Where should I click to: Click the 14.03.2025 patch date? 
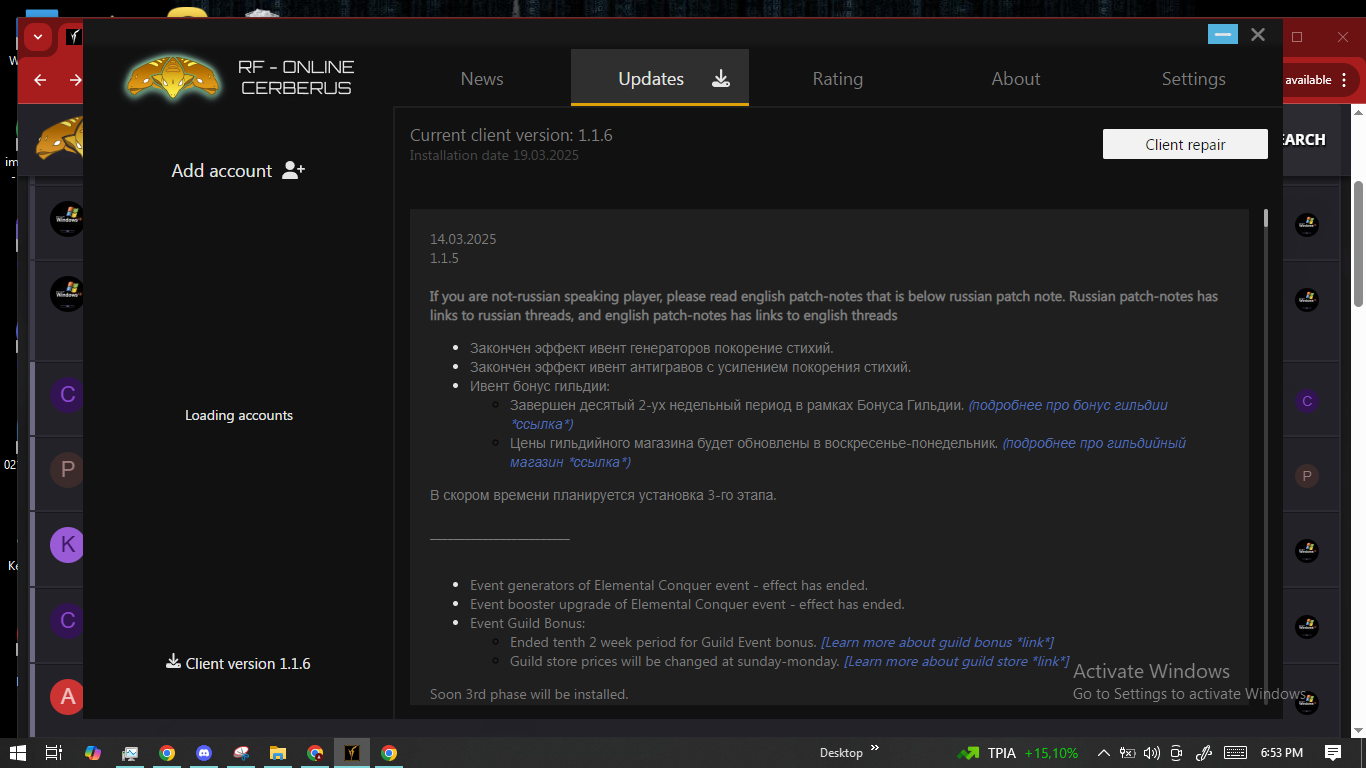pyautogui.click(x=463, y=239)
